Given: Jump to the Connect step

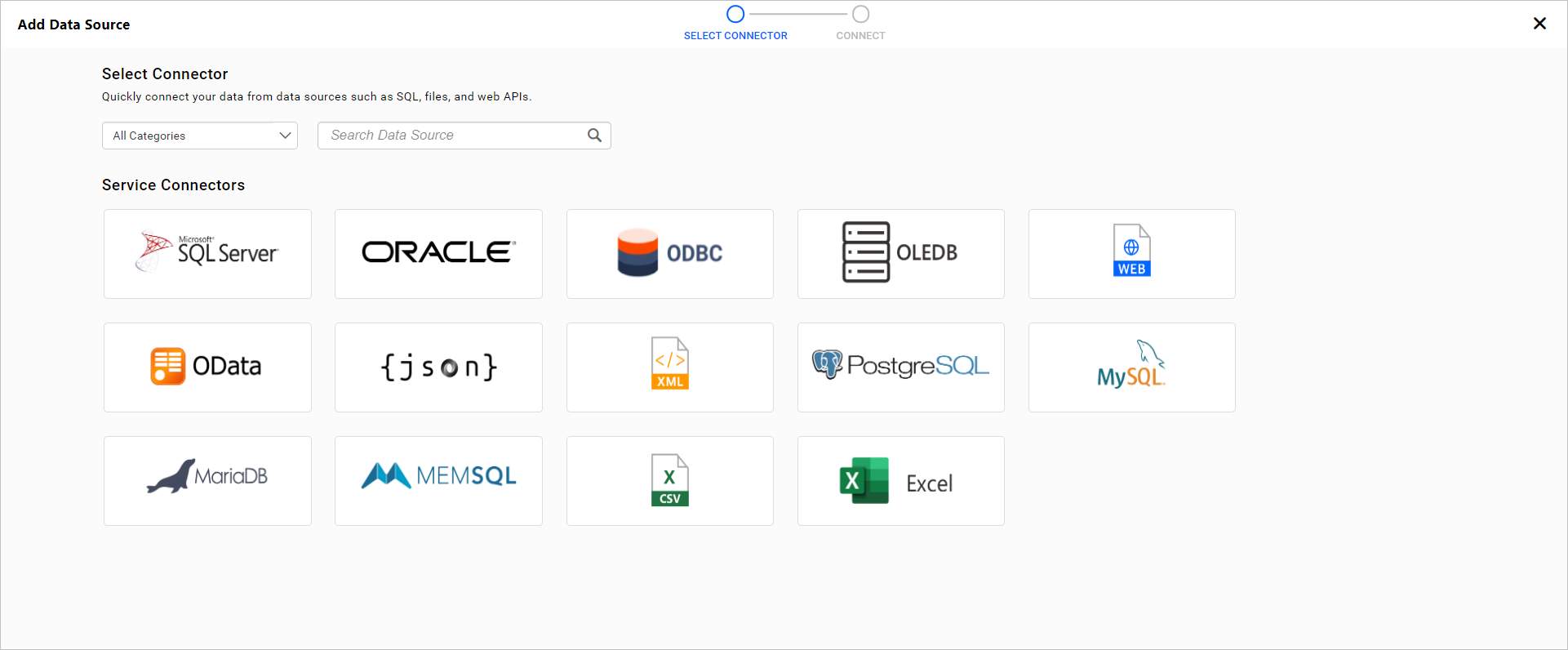Looking at the screenshot, I should [x=860, y=24].
